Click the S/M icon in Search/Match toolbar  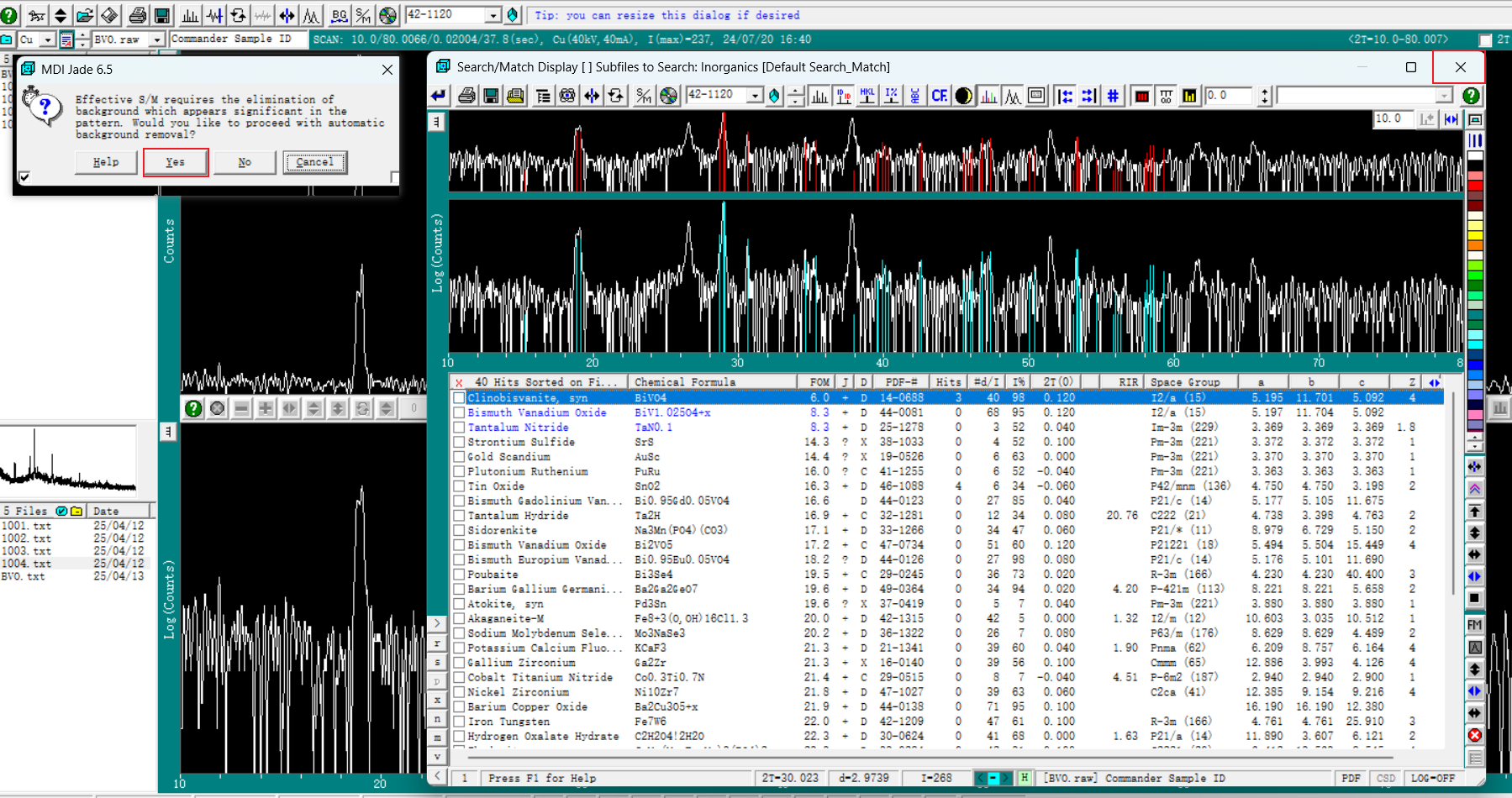click(x=644, y=96)
